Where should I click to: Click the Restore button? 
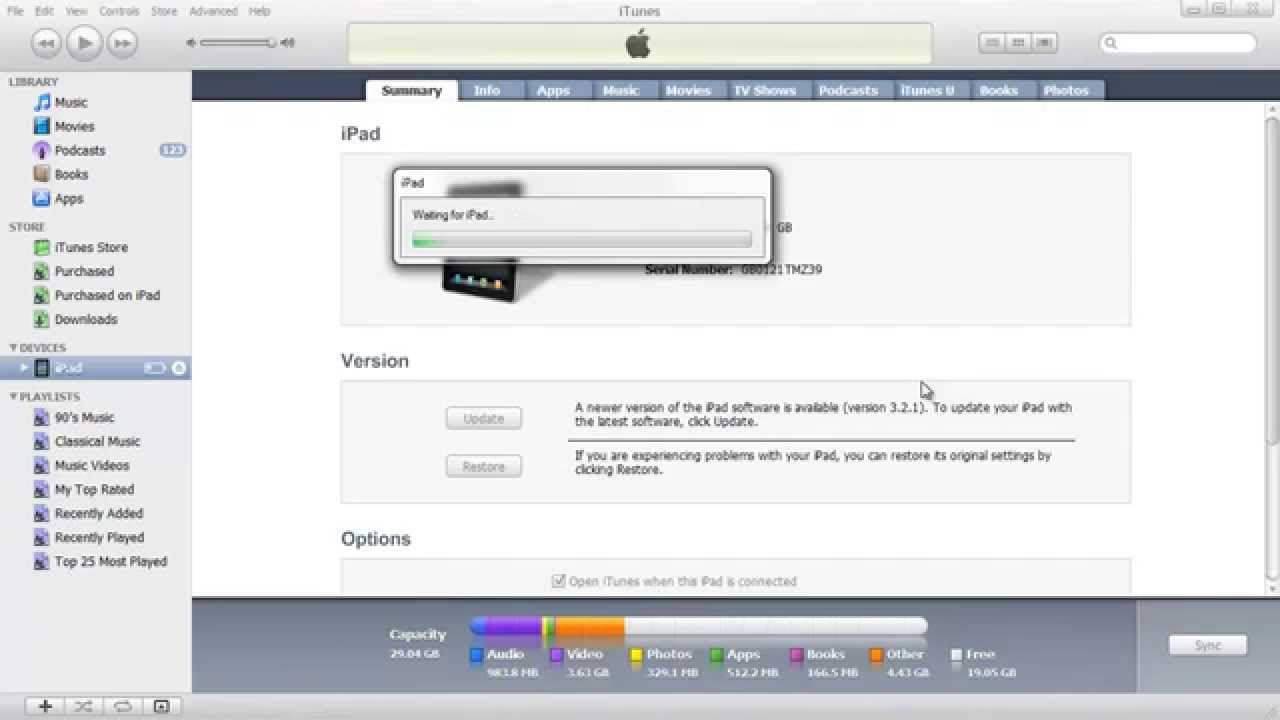point(484,467)
